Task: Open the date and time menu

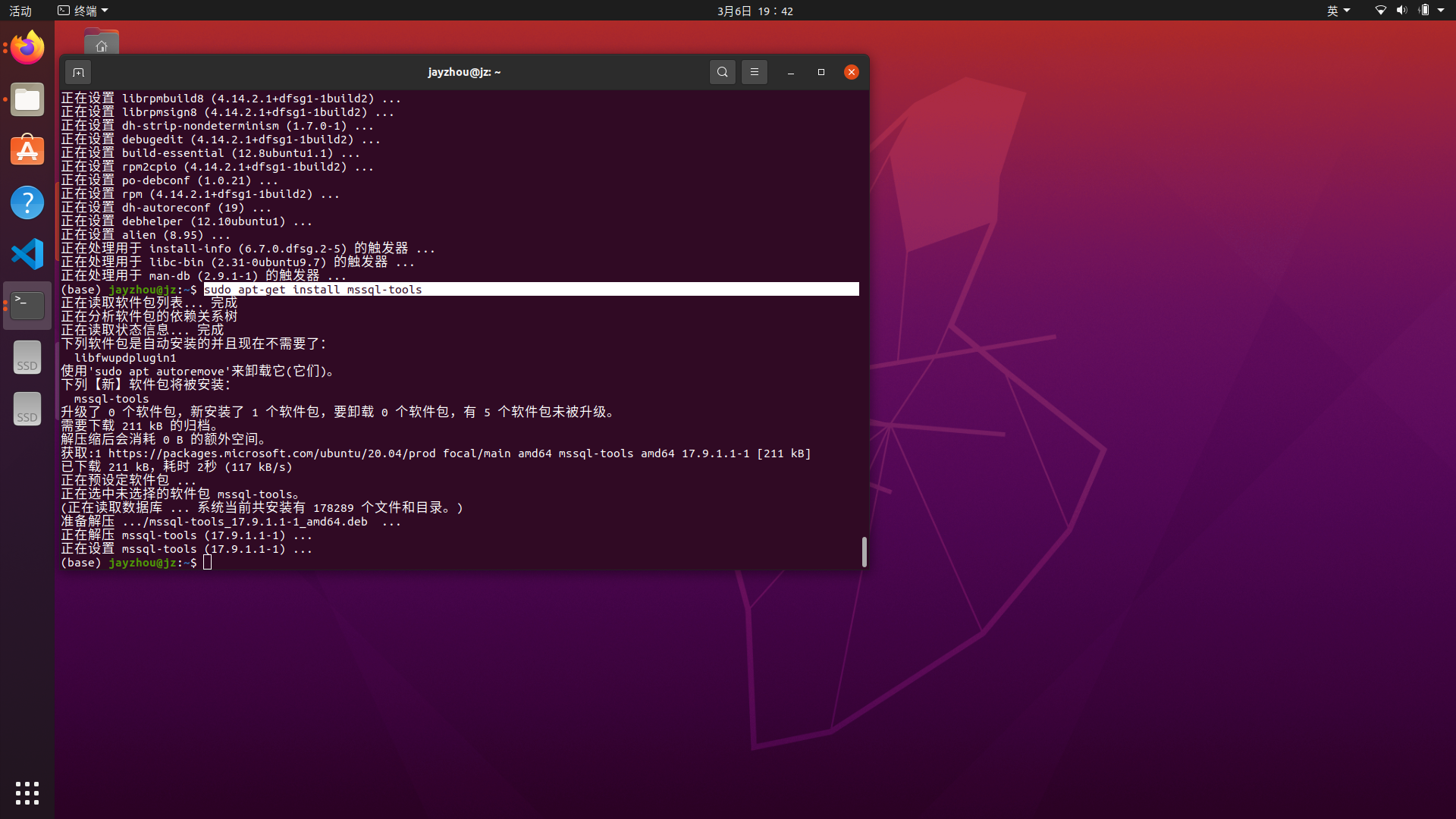Action: tap(755, 11)
